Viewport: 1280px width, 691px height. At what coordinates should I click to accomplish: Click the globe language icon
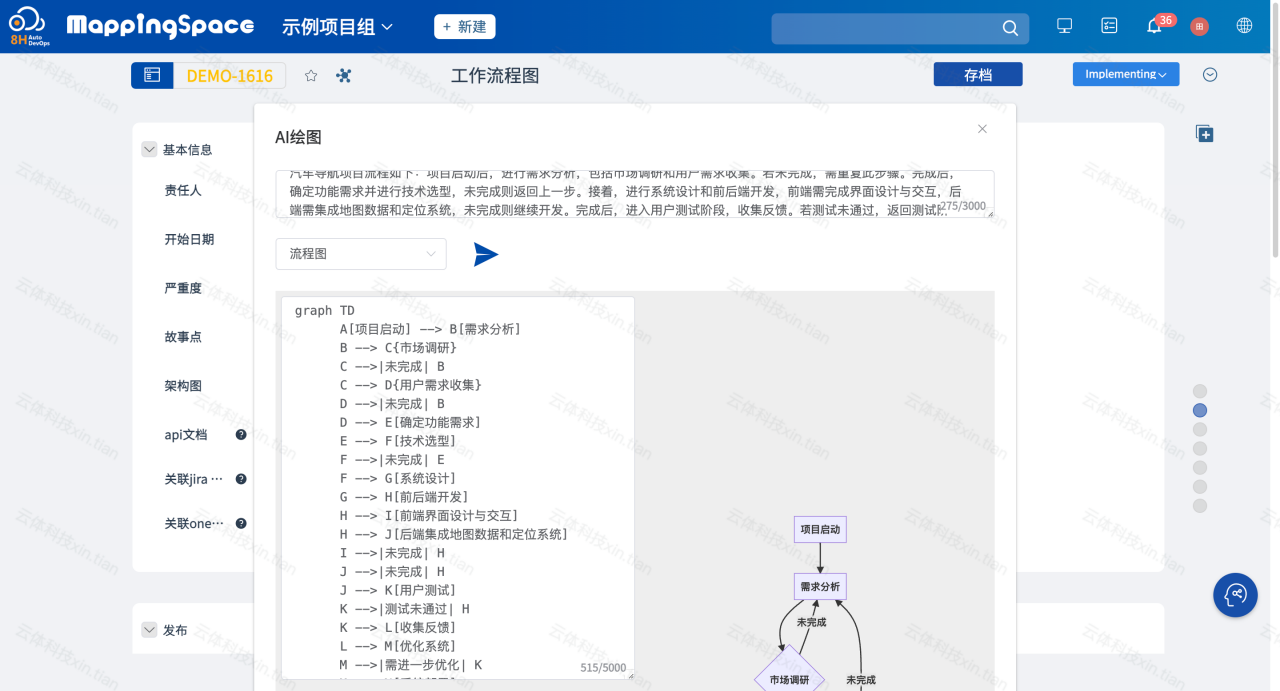click(1244, 26)
